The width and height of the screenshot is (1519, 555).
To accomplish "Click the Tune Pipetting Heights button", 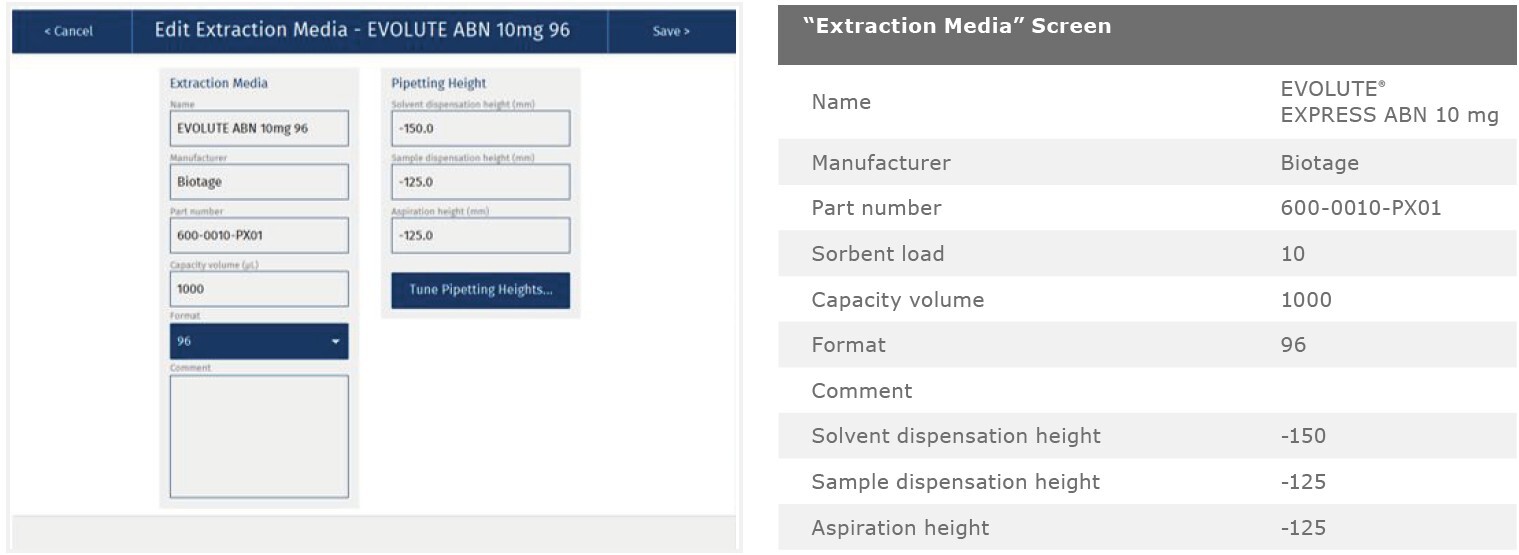I will 480,290.
